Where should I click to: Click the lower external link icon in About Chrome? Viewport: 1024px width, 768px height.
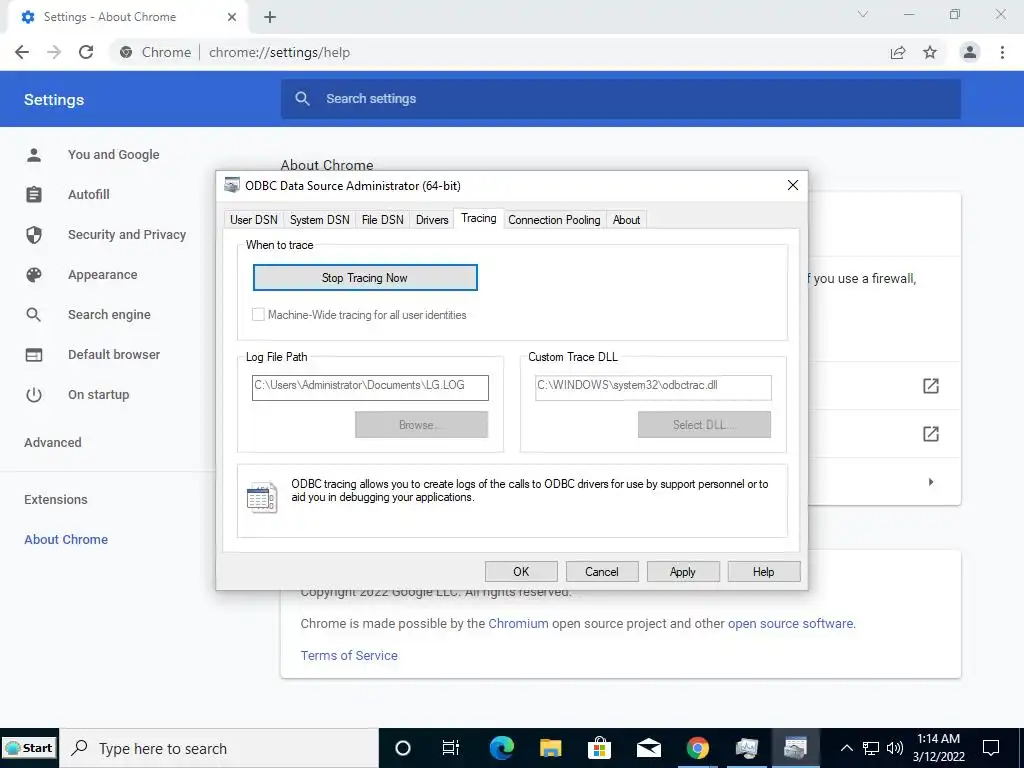[x=931, y=434]
